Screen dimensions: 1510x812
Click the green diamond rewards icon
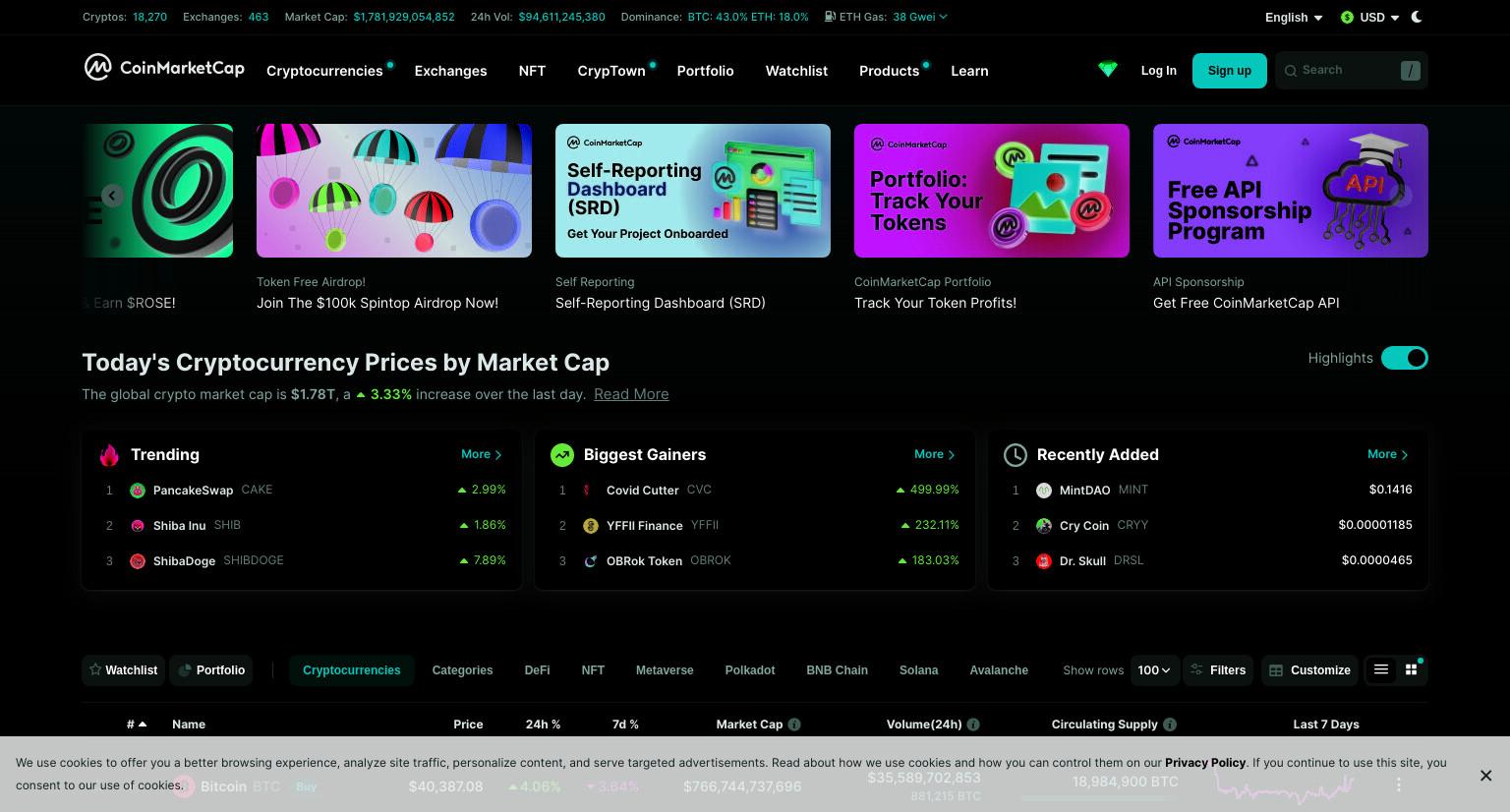[1108, 70]
